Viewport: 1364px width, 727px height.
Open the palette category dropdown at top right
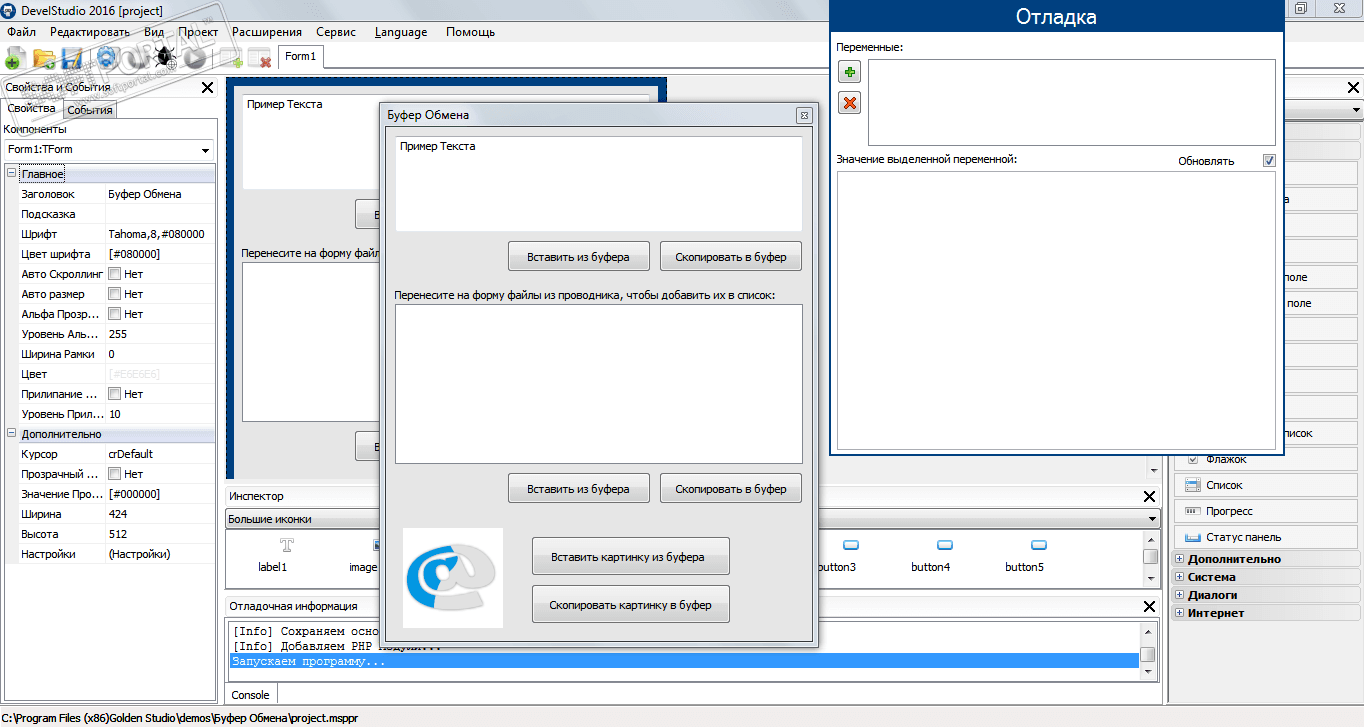[x=1356, y=109]
